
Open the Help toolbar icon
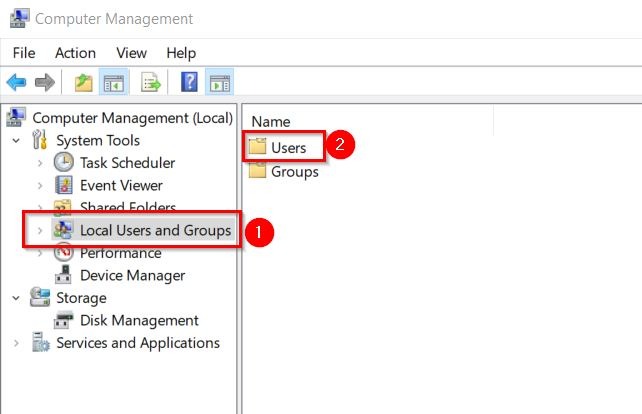coord(189,82)
